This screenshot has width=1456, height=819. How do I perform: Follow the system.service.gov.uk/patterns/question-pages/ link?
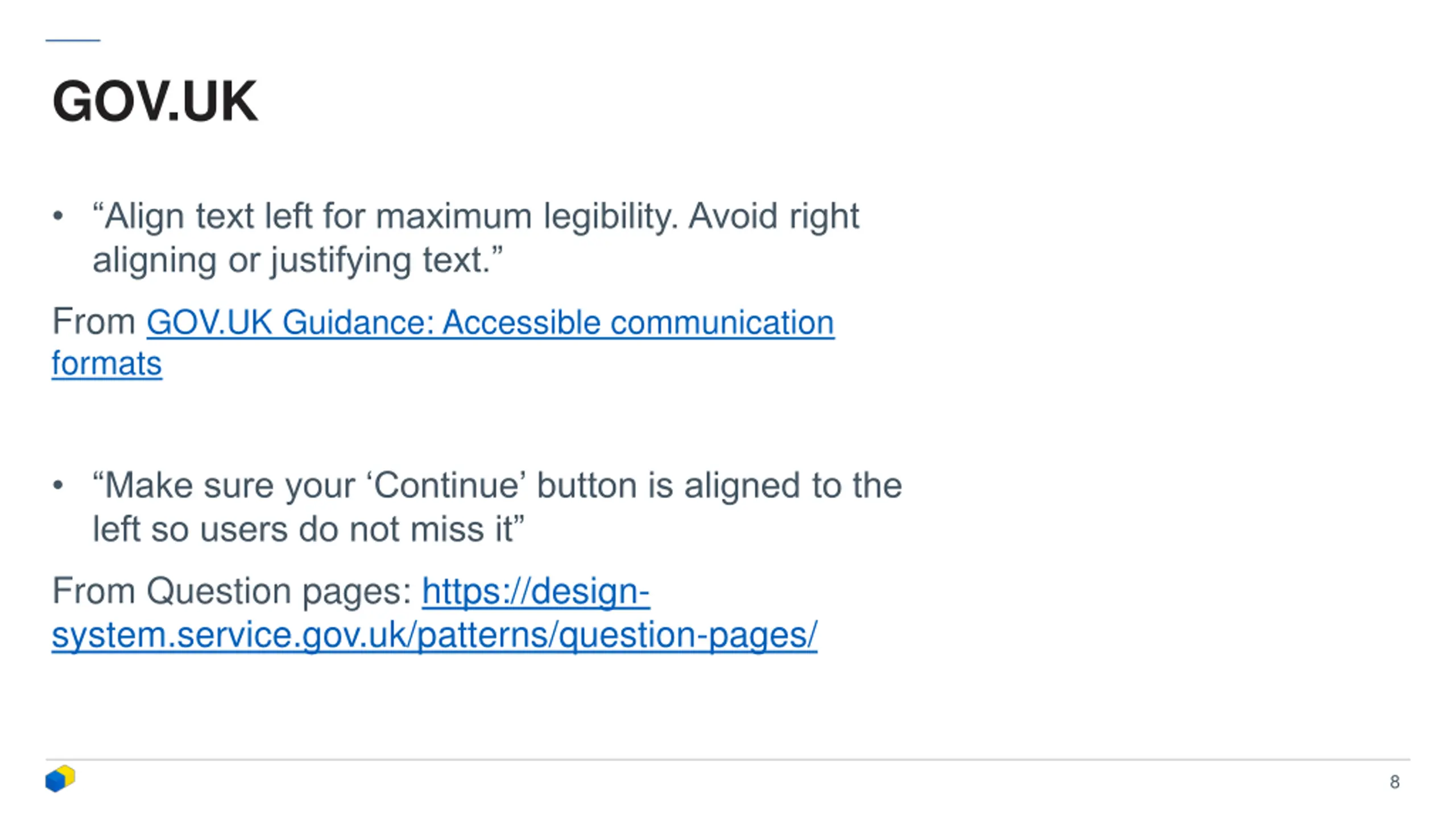pos(435,635)
